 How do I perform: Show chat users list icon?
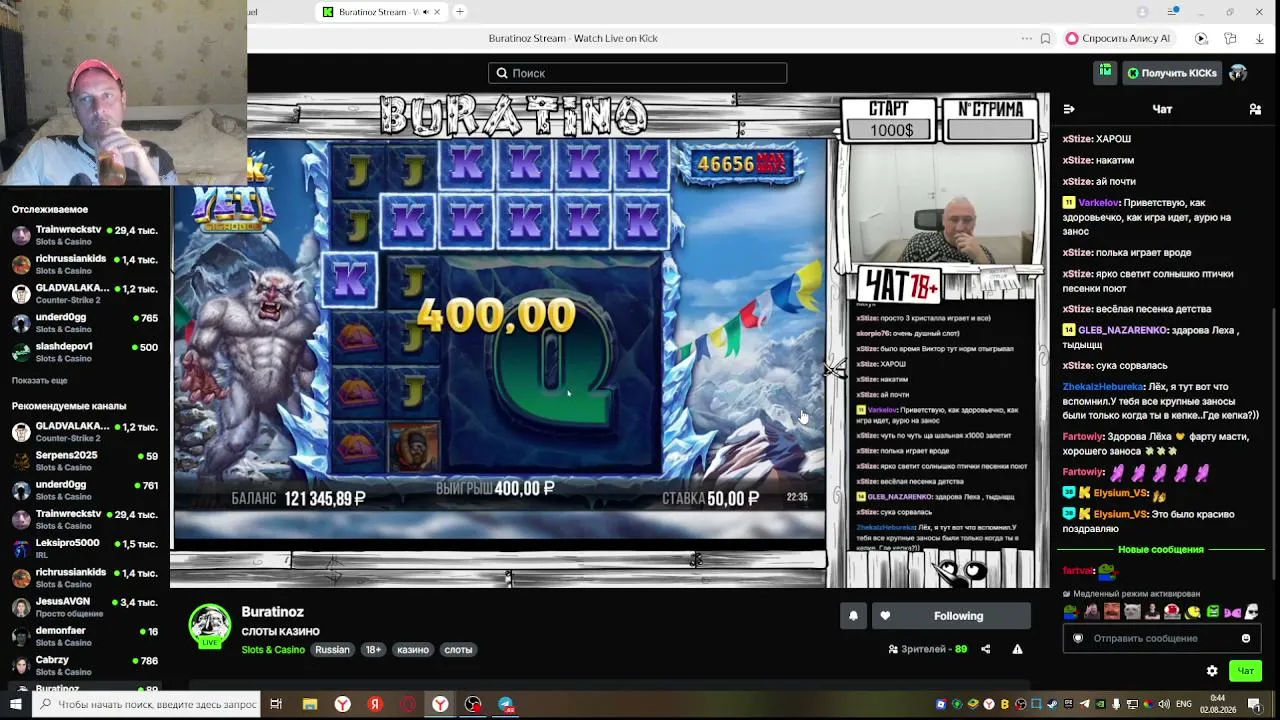click(x=1255, y=109)
